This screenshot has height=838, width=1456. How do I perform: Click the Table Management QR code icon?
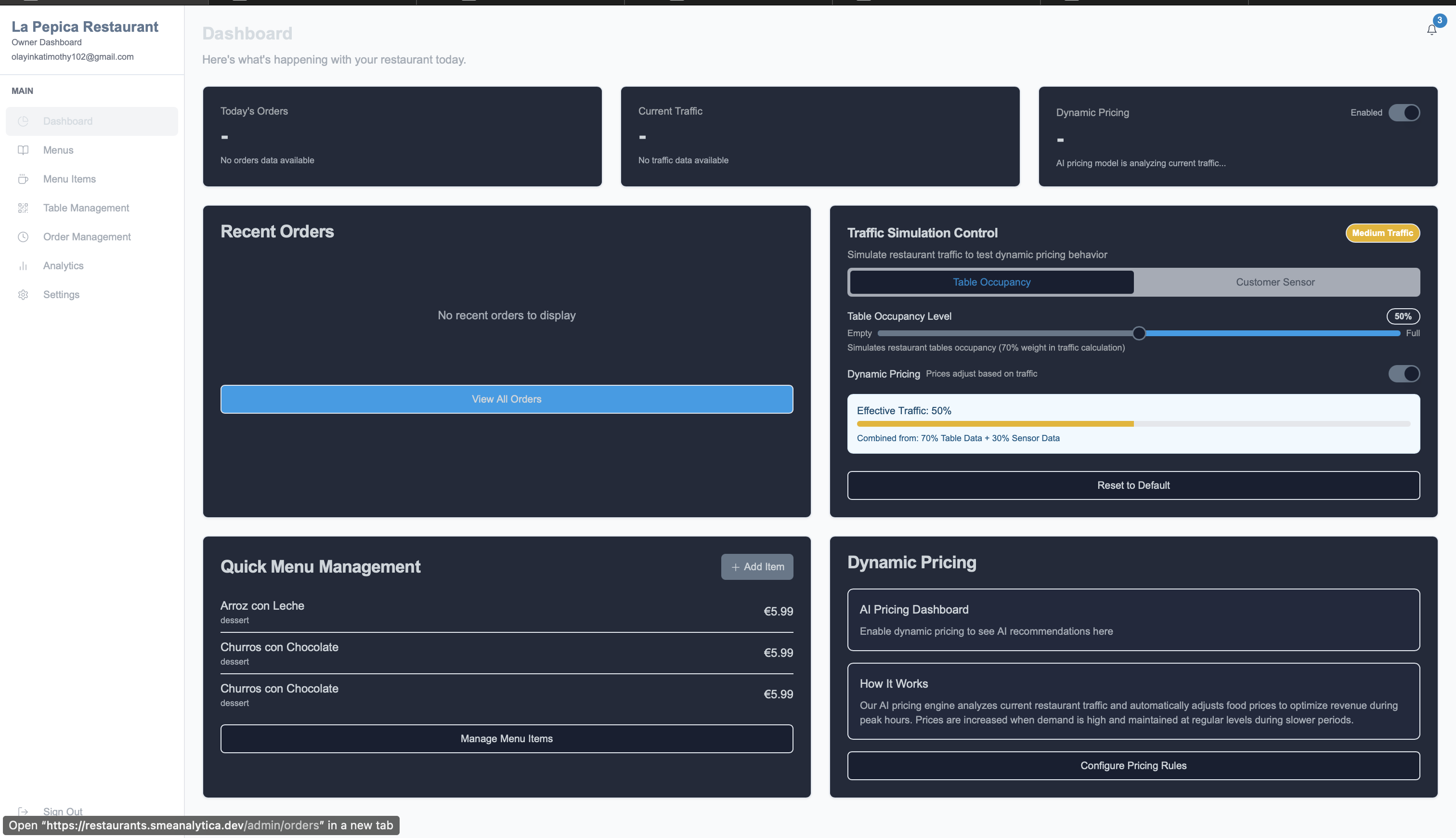[x=23, y=208]
